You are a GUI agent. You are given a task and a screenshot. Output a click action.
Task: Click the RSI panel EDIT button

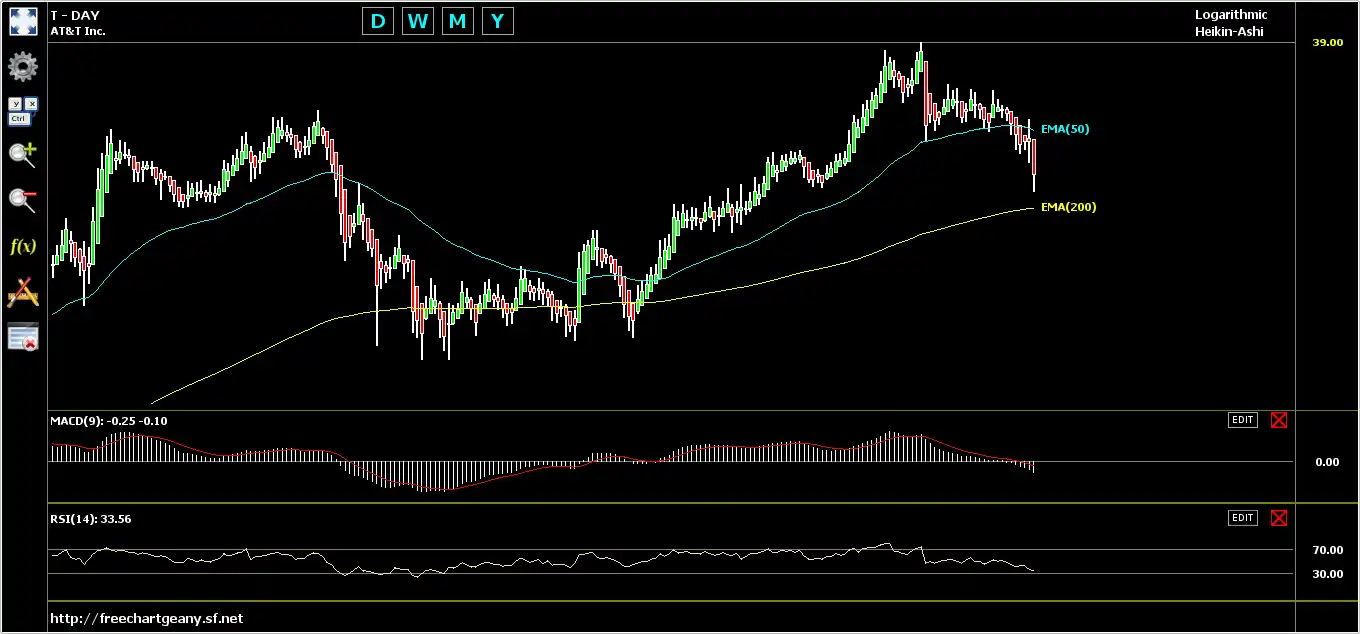(1242, 518)
